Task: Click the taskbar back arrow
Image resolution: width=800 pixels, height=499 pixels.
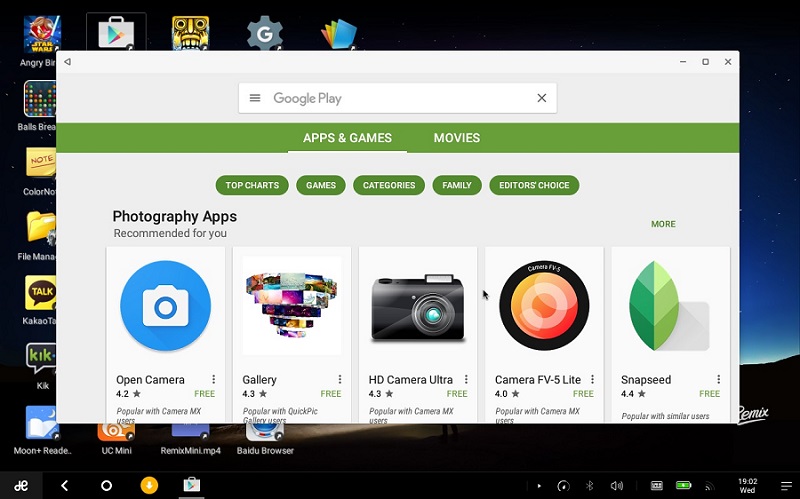Action: [x=64, y=486]
